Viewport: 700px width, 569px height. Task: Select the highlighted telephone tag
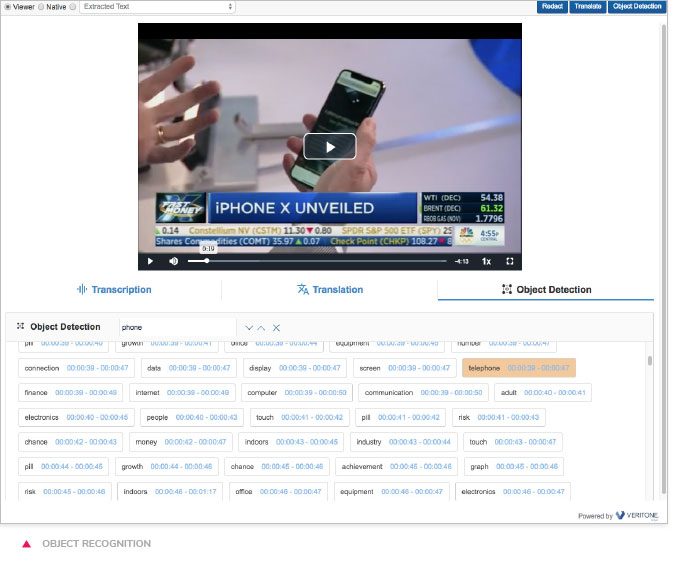[x=519, y=368]
